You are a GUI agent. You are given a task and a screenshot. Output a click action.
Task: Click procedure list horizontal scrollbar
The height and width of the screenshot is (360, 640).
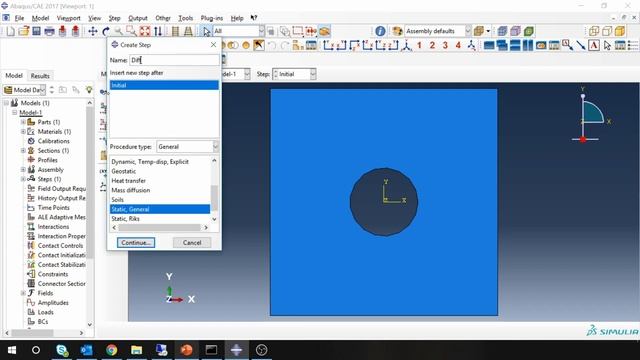tap(160, 227)
